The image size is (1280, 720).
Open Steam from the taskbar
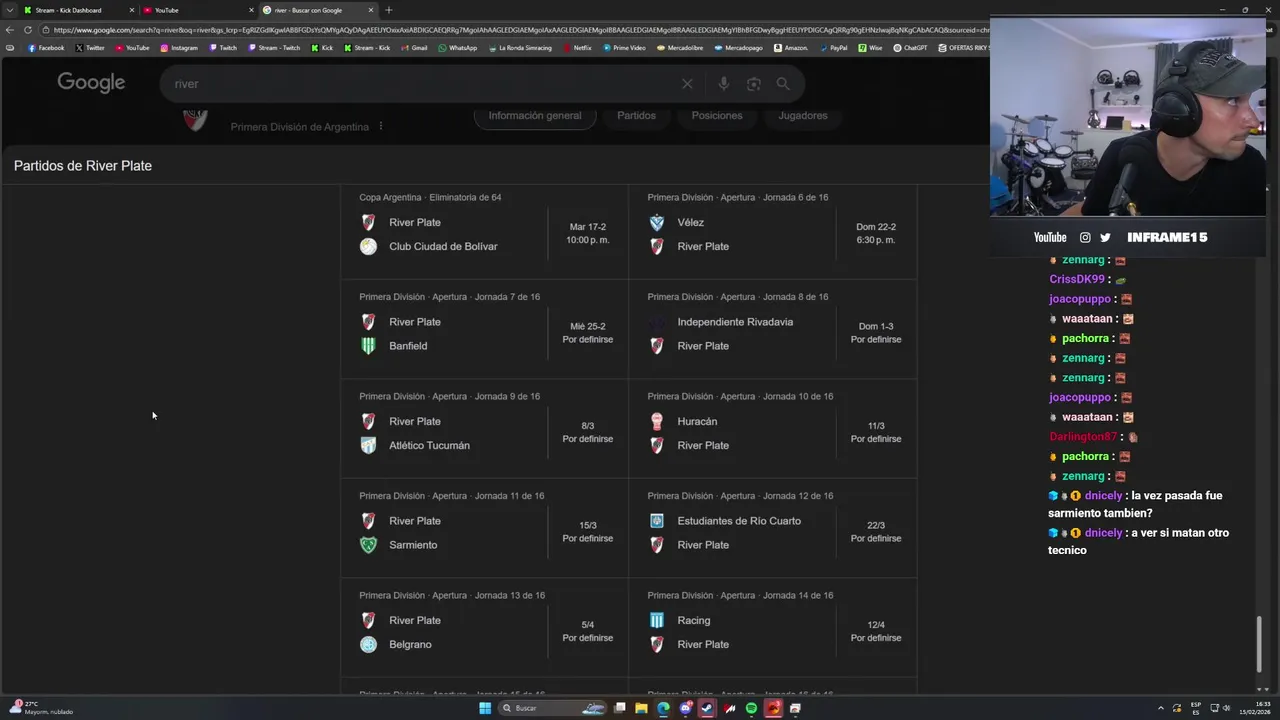pyautogui.click(x=707, y=708)
